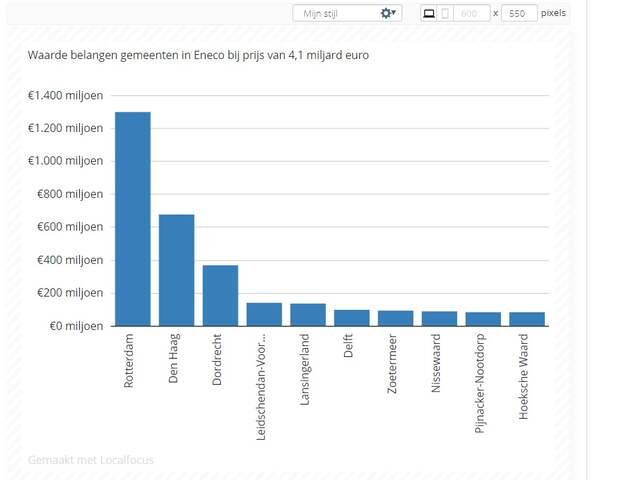Select the desktop laptop view icon
Viewport: 640px width, 480px height.
tap(429, 13)
